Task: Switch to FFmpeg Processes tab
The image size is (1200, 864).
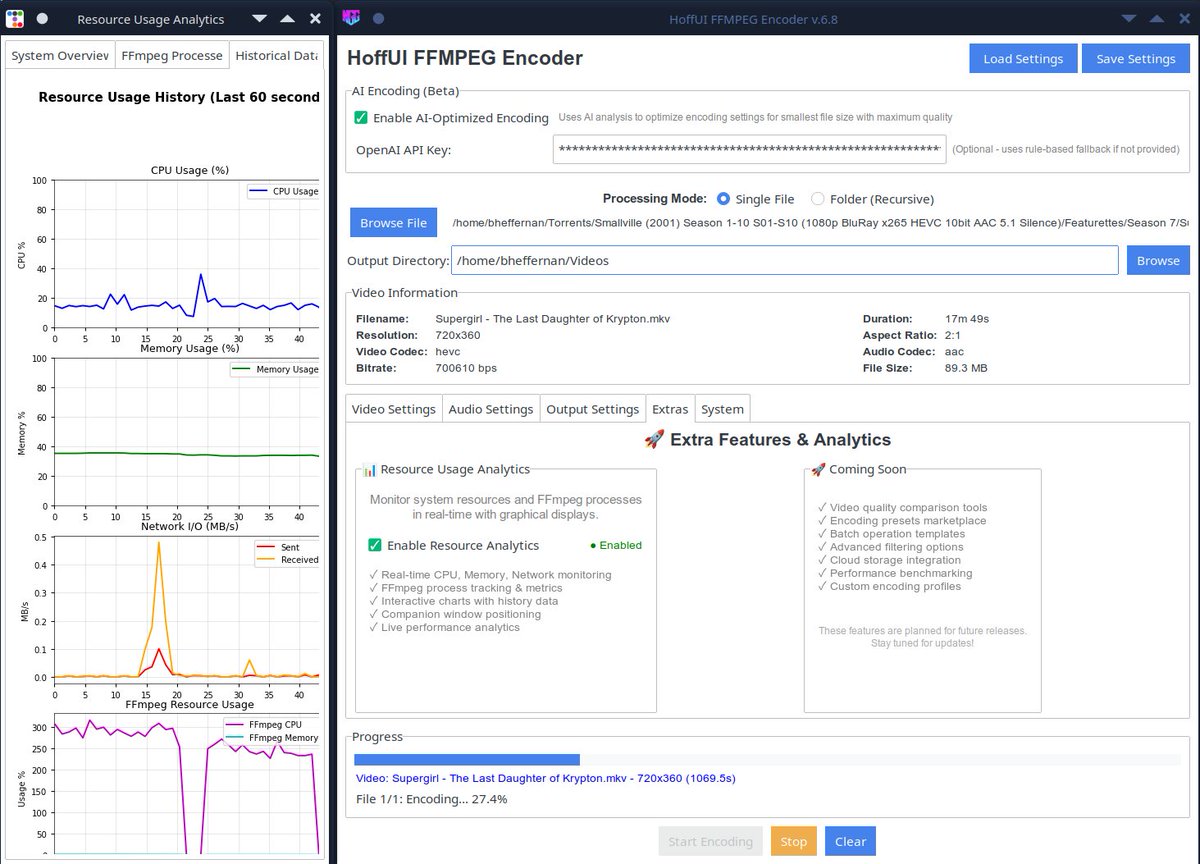Action: click(x=172, y=56)
